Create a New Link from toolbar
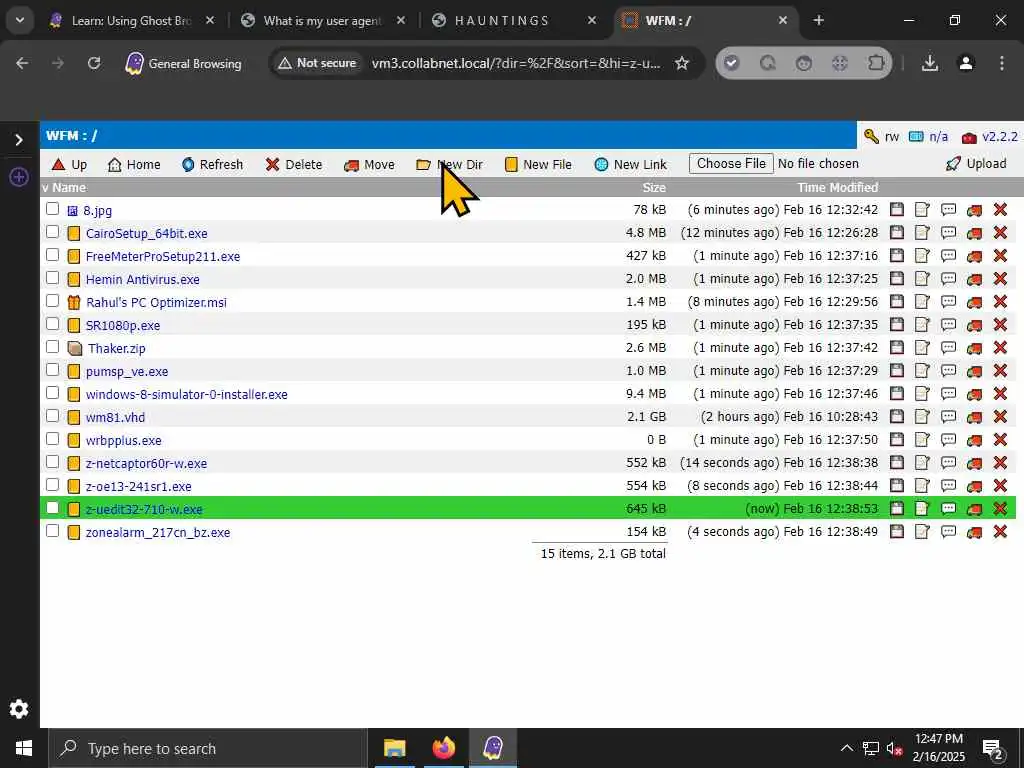 tap(631, 165)
